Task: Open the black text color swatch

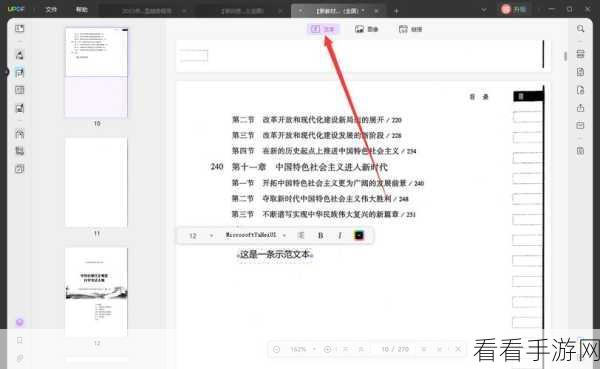Action: tap(359, 235)
